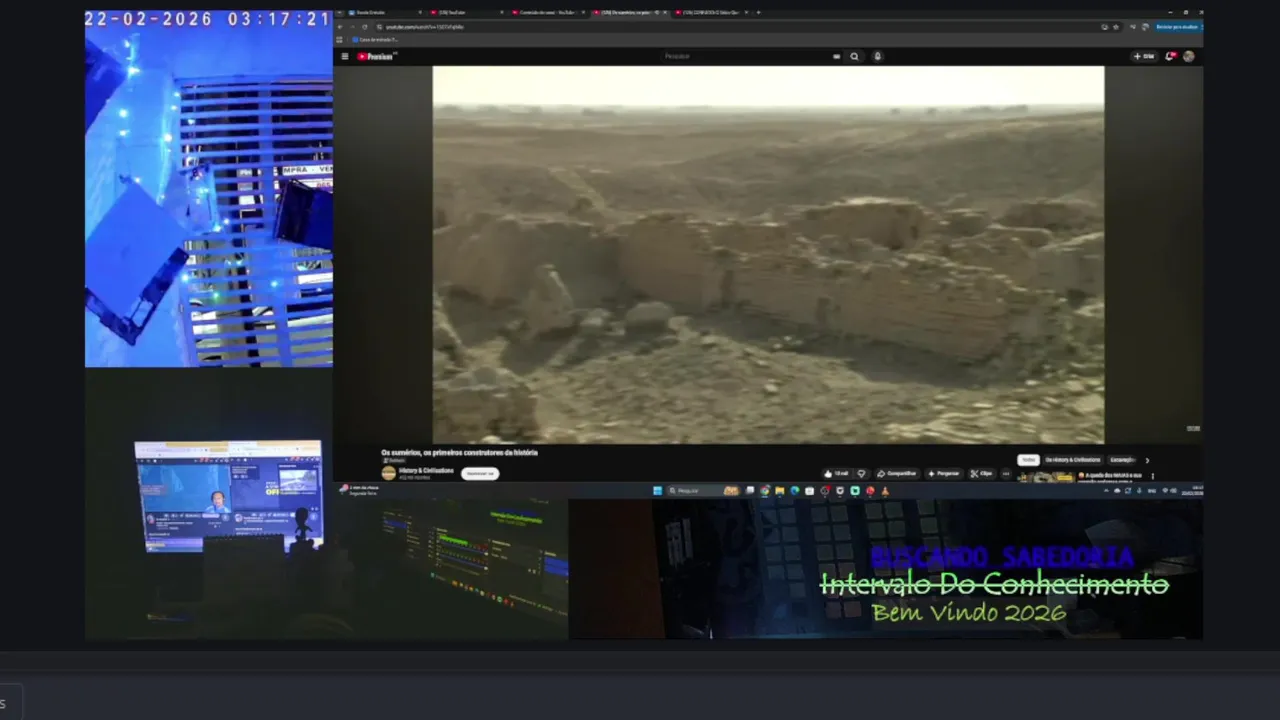1280x720 pixels.
Task: Click the youtube.com address bar
Action: [x=740, y=27]
